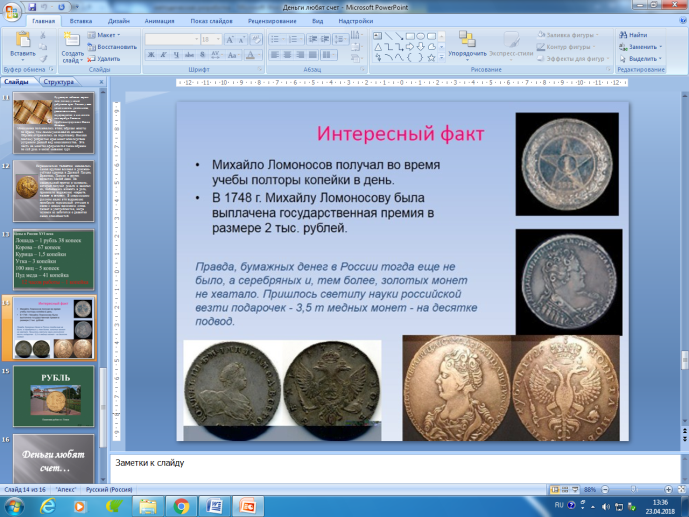Click the Office button logo

[x=11, y=11]
